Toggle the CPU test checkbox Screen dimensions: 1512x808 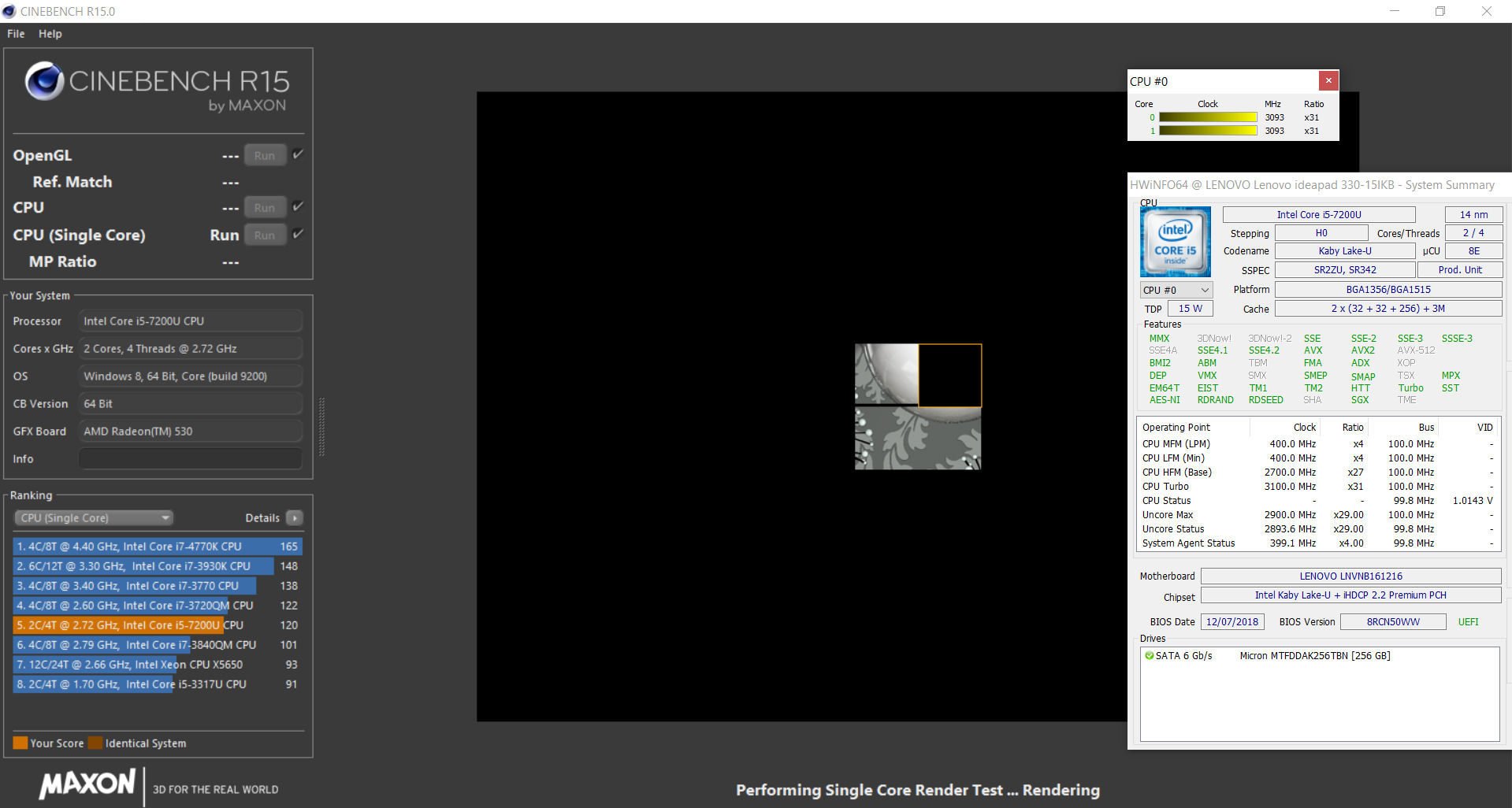298,206
